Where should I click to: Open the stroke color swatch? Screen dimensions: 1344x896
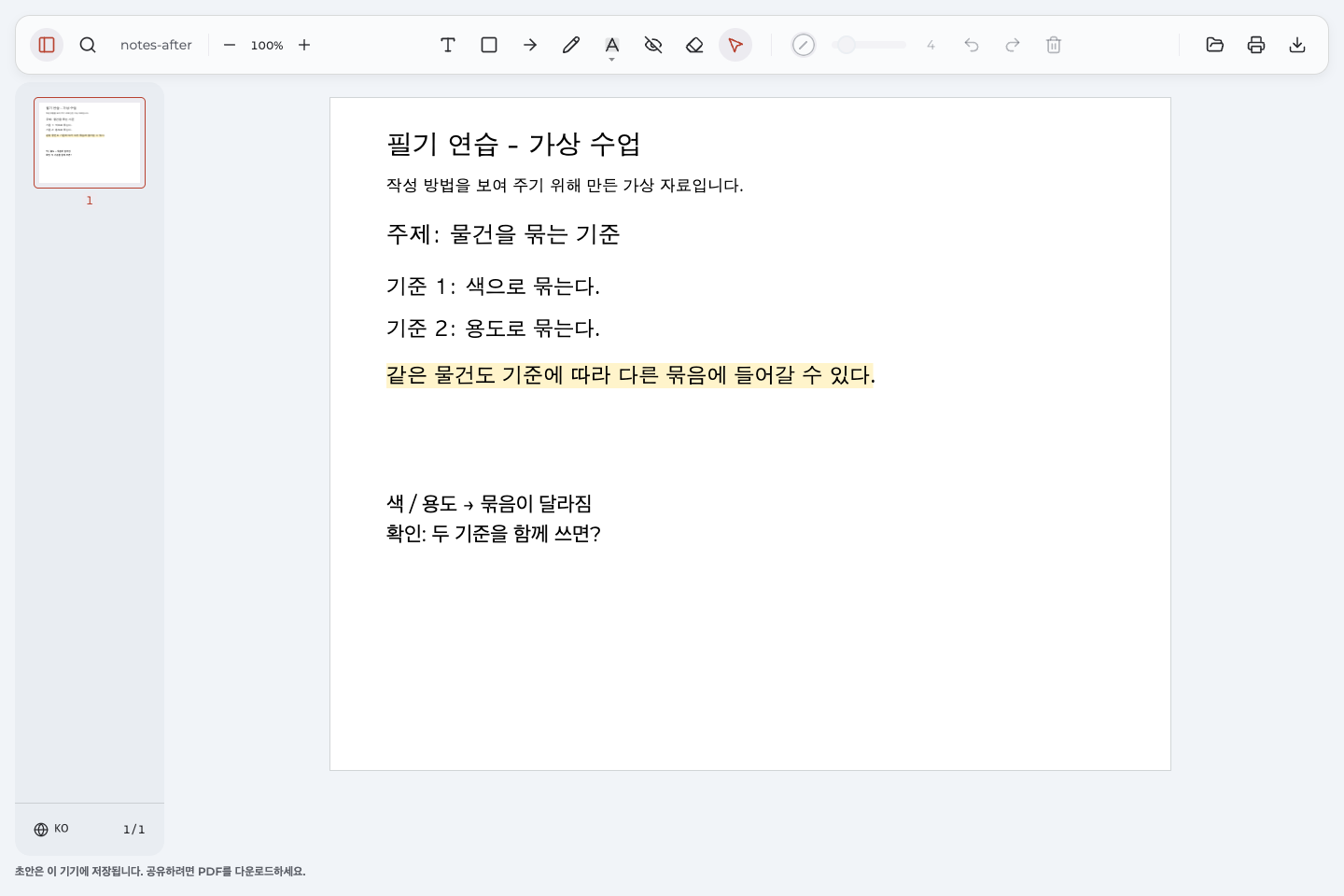pos(804,45)
